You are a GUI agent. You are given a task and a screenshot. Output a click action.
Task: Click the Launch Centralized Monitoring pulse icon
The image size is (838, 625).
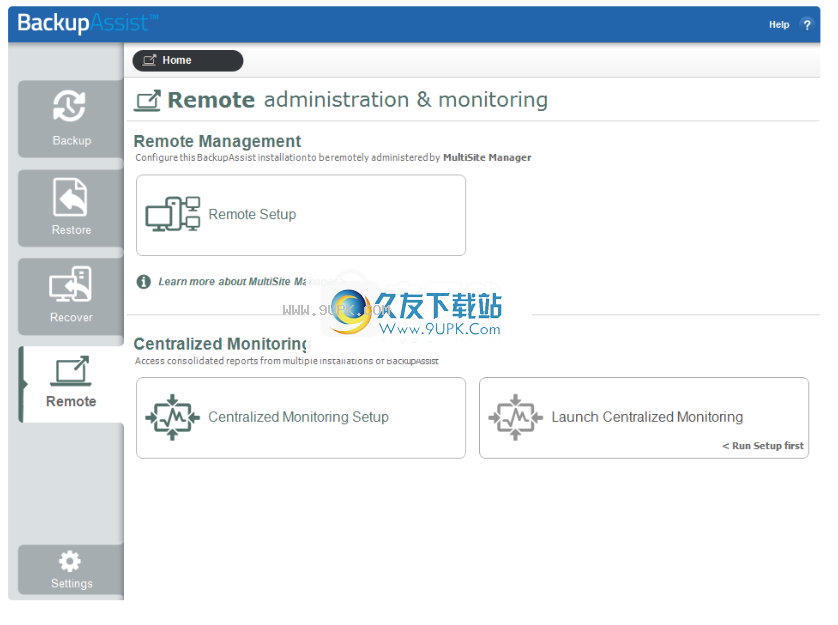coord(515,417)
